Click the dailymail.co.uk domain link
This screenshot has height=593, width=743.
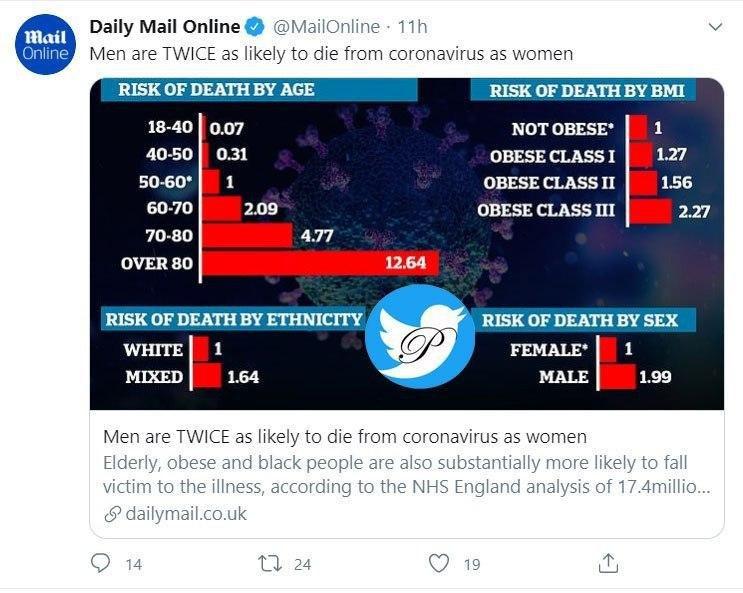[186, 514]
